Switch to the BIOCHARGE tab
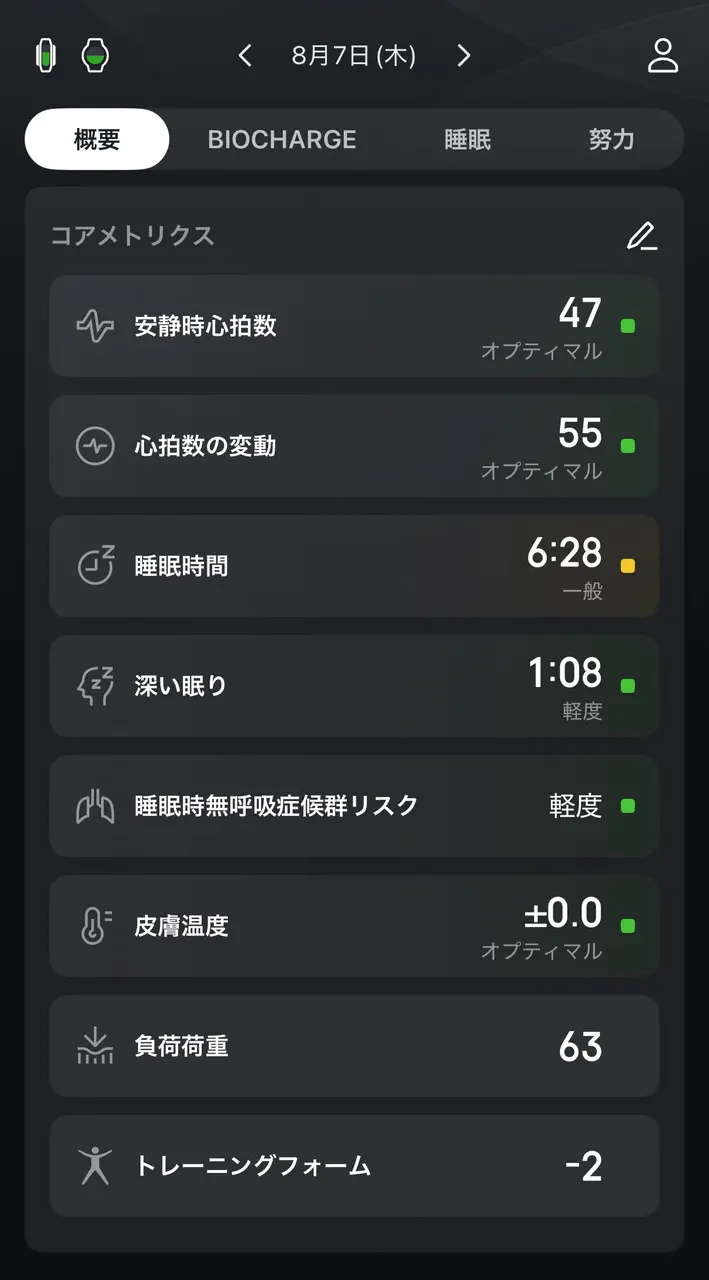The height and width of the screenshot is (1280, 709). pyautogui.click(x=282, y=139)
